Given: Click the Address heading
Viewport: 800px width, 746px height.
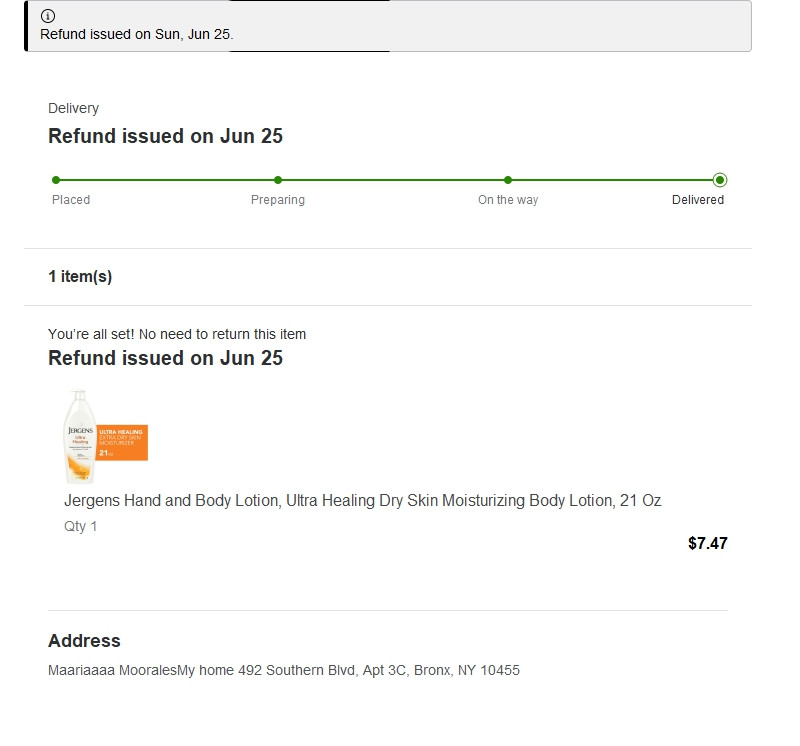Looking at the screenshot, I should click(x=84, y=641).
